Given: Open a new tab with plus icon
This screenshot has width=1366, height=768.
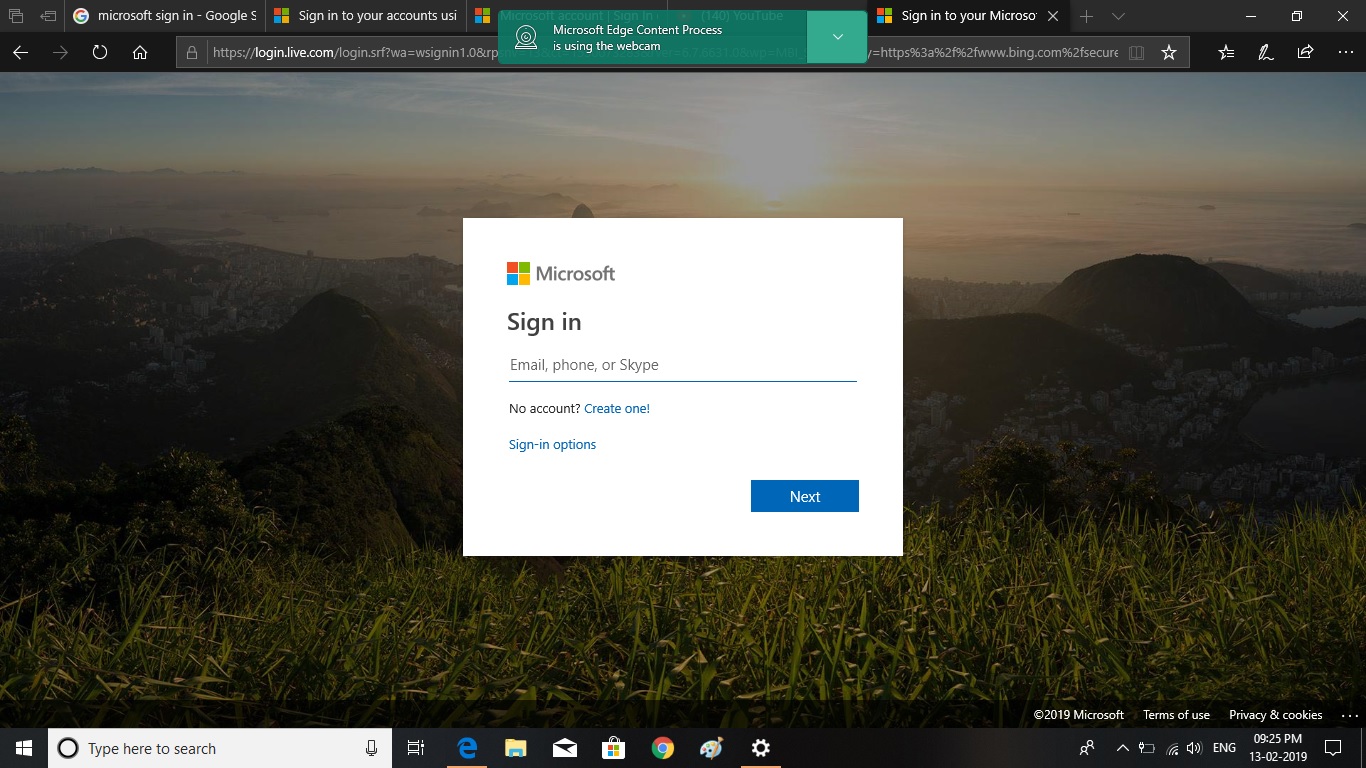Looking at the screenshot, I should pyautogui.click(x=1087, y=16).
